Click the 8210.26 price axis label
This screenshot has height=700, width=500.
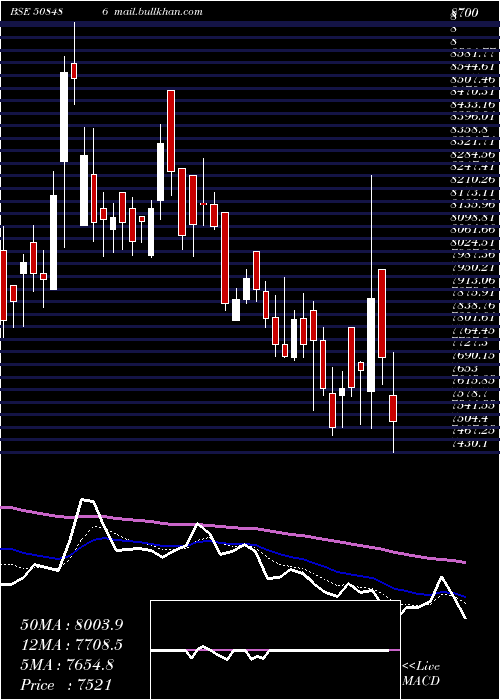point(472,179)
